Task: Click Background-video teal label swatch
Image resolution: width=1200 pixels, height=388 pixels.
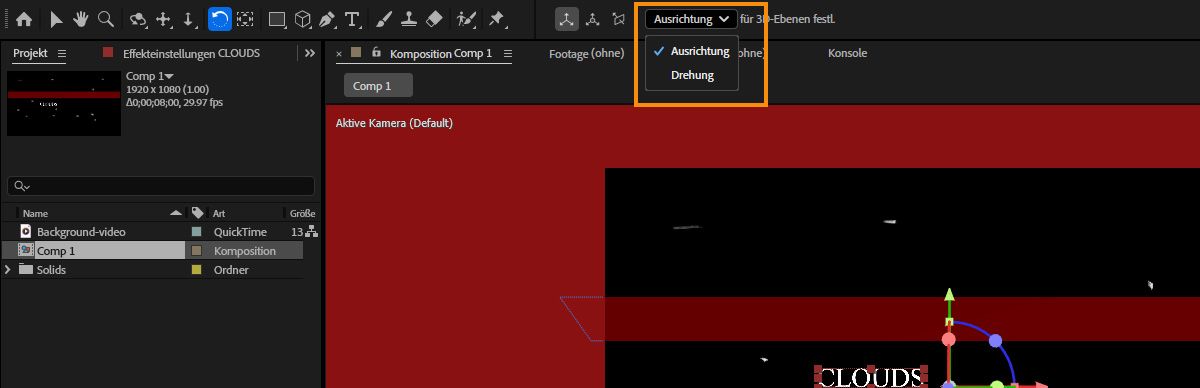Action: (x=197, y=232)
